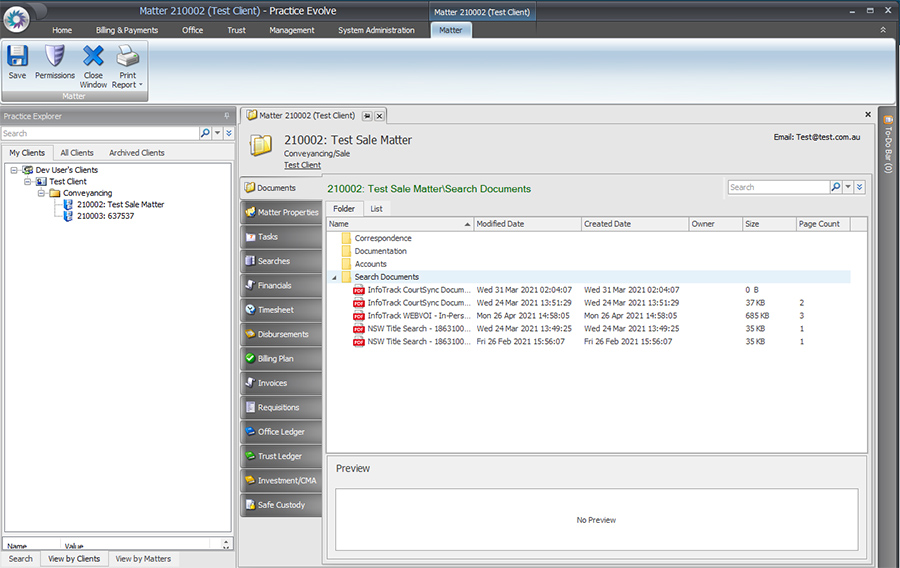
Task: Click the Practice Explorer search magnifier icon
Action: tap(205, 133)
